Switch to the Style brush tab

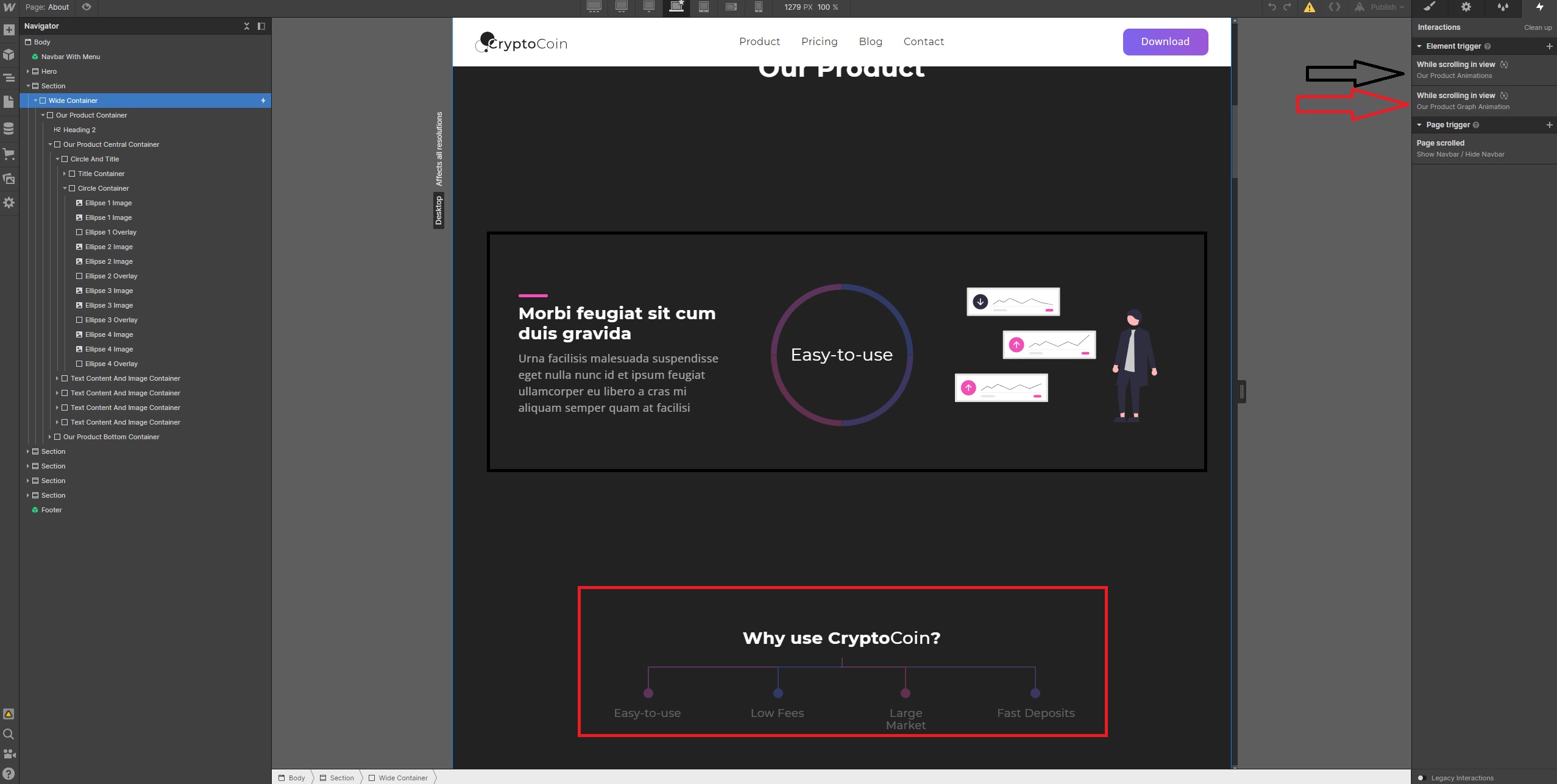click(x=1430, y=7)
